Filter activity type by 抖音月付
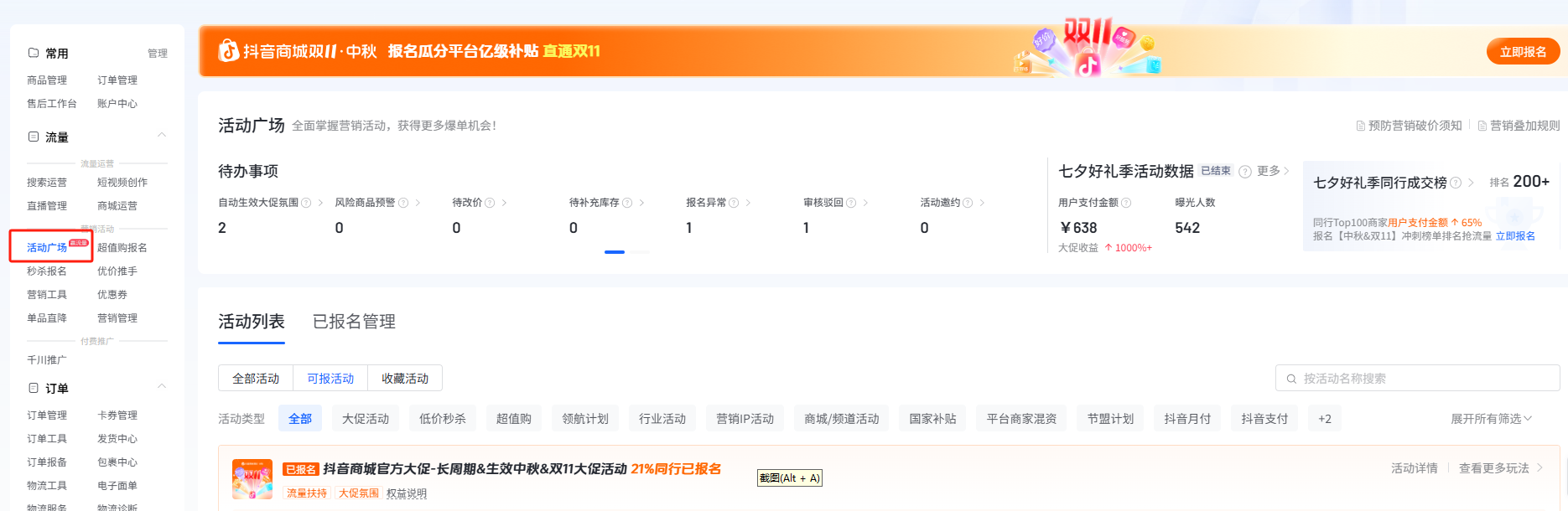 pyautogui.click(x=1188, y=419)
